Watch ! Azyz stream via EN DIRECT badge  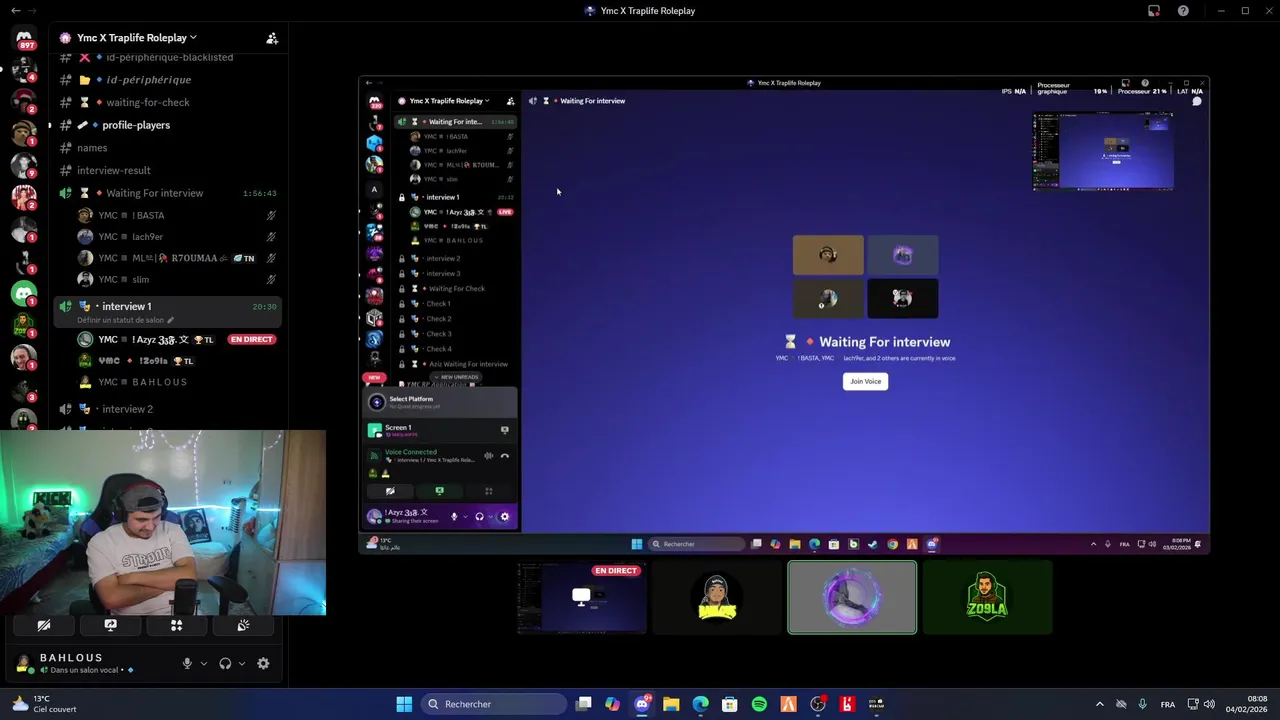point(251,339)
